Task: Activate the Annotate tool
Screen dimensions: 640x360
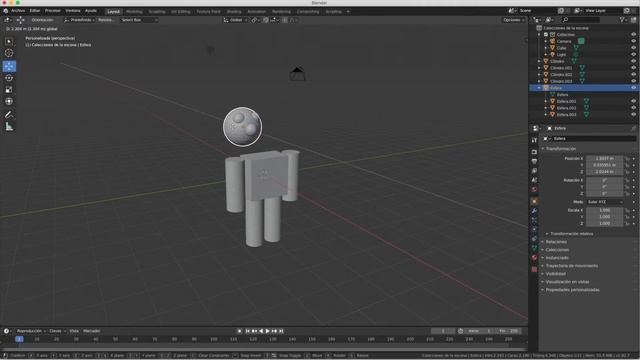Action: [x=9, y=115]
